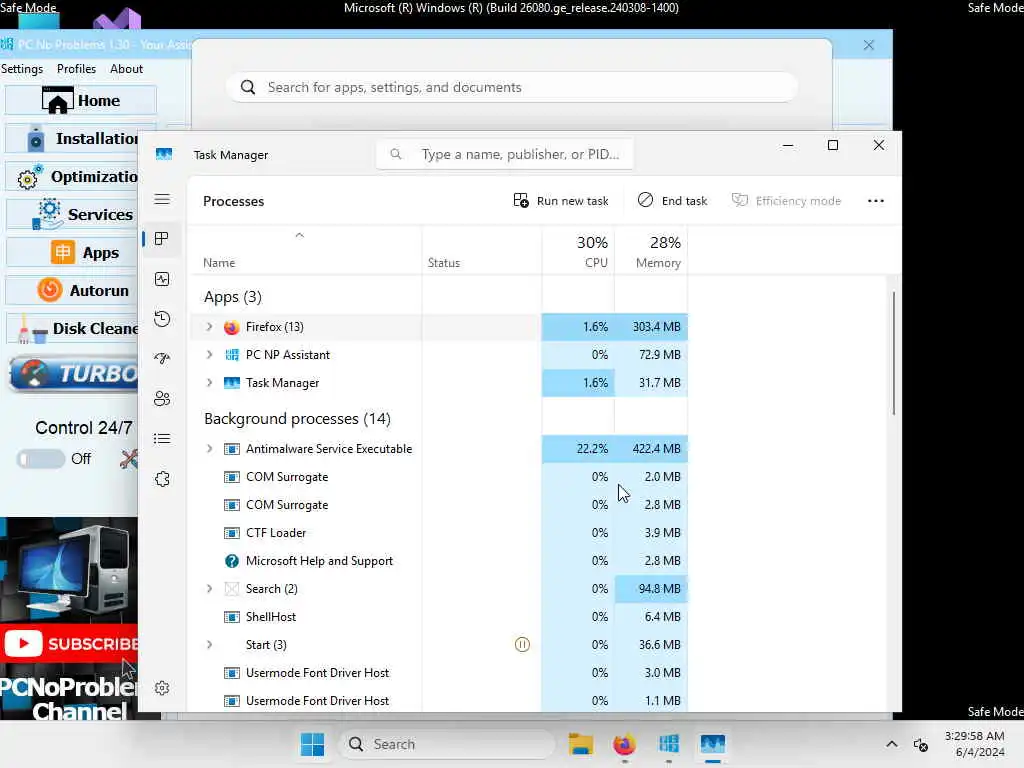Open File Explorer from the taskbar
This screenshot has height=768, width=1024.
(581, 744)
